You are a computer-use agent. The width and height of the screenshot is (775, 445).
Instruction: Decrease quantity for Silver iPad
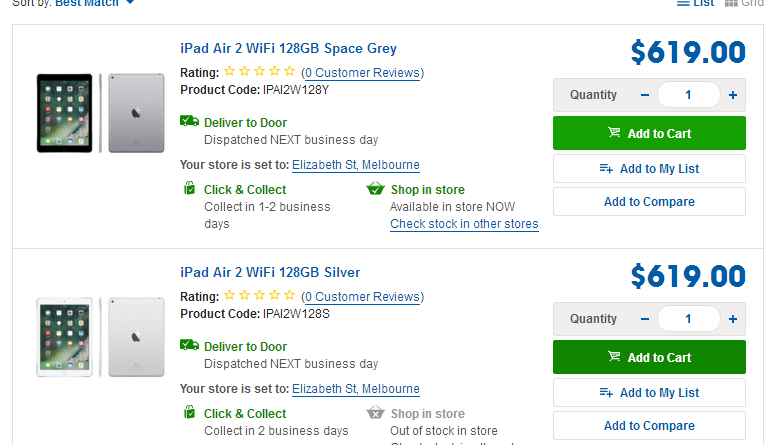(x=645, y=319)
